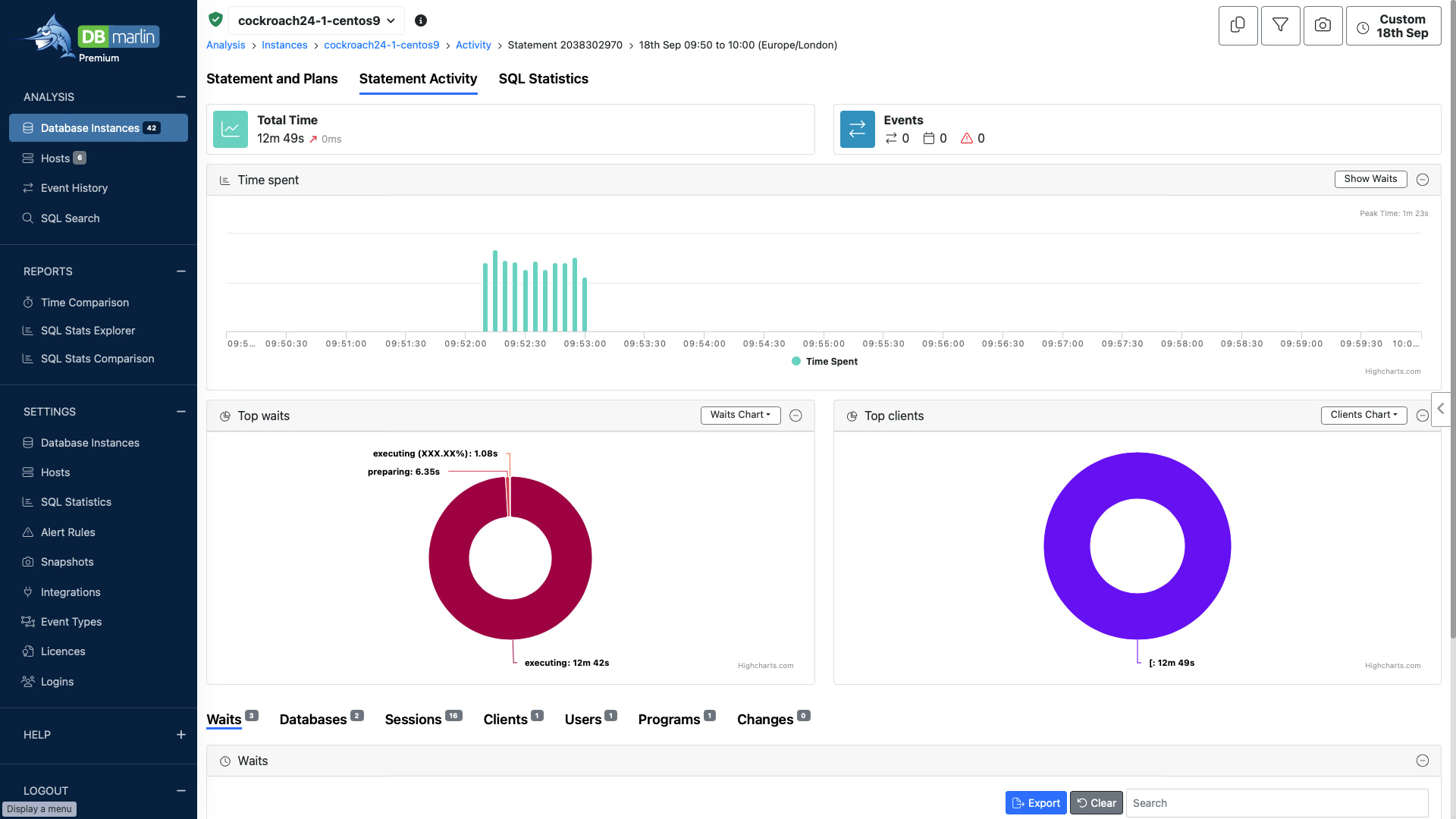Switch to Statement and Plans tab
This screenshot has width=1456, height=819.
tap(271, 79)
